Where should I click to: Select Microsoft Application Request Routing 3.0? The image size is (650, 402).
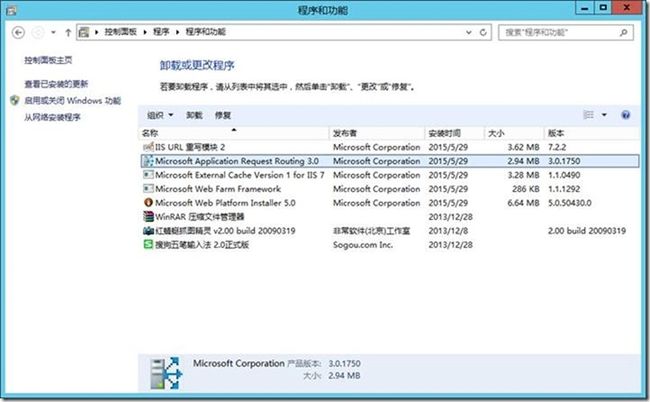[x=237, y=161]
